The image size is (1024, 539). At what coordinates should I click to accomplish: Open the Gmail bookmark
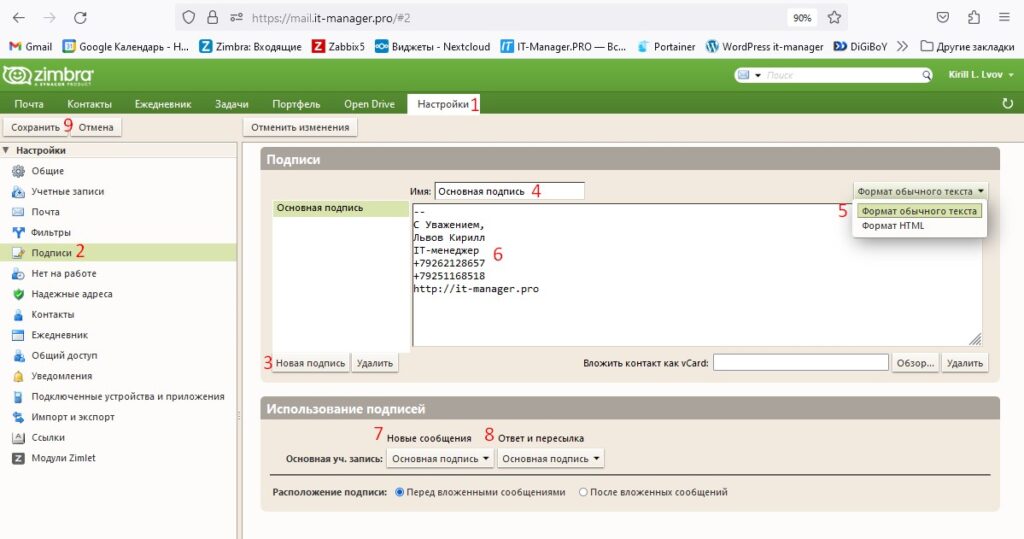(31, 46)
